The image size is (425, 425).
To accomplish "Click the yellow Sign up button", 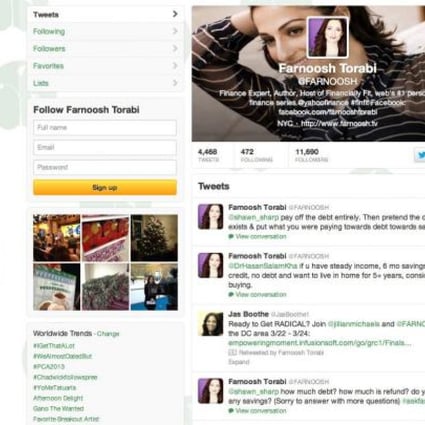I will 105,187.
